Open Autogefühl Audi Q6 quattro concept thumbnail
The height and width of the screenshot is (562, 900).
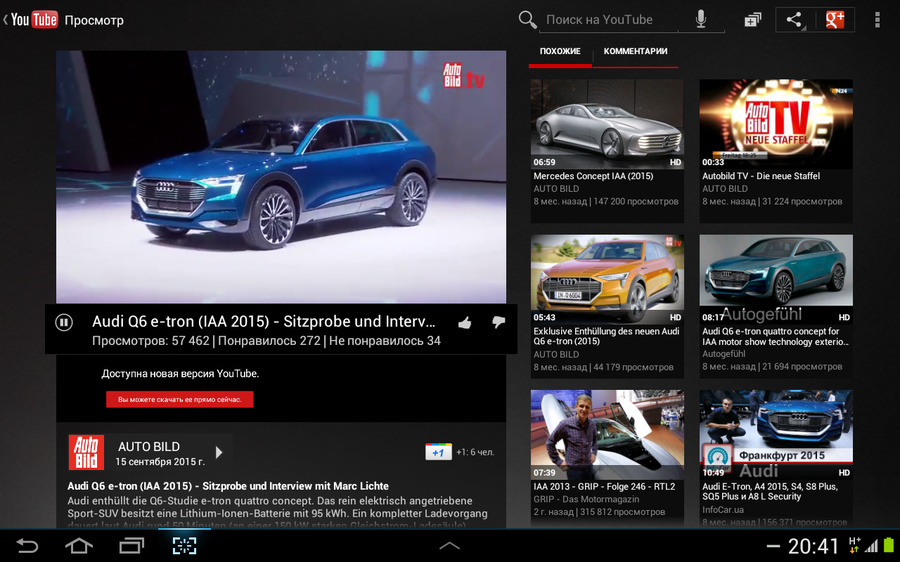pyautogui.click(x=776, y=279)
